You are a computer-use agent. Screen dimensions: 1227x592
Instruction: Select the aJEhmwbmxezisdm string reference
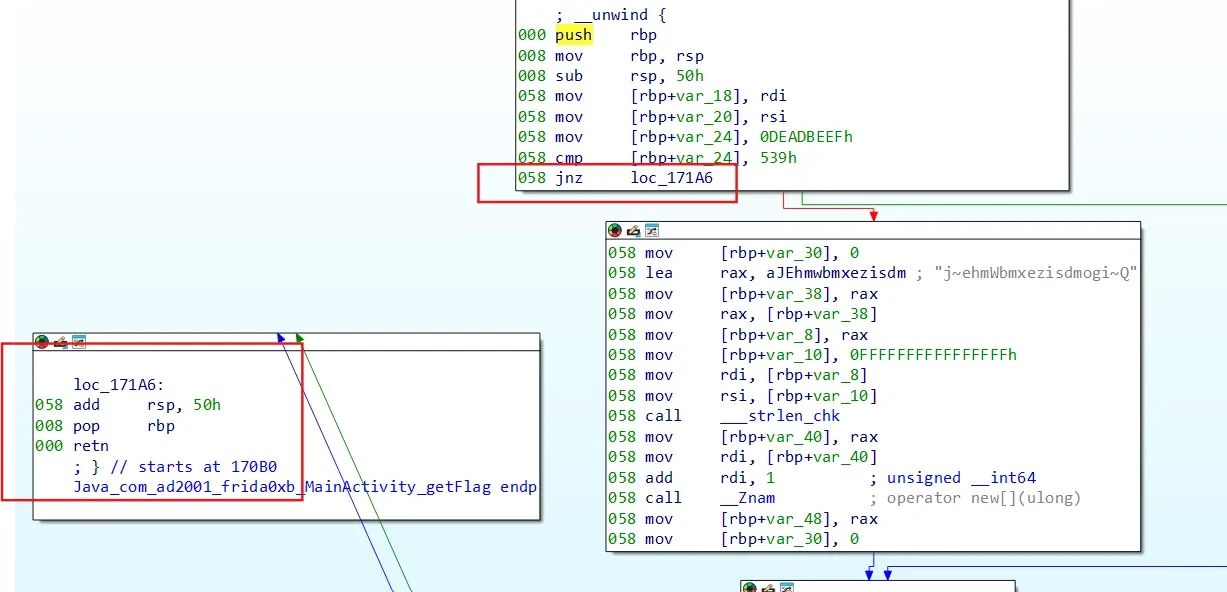click(813, 273)
